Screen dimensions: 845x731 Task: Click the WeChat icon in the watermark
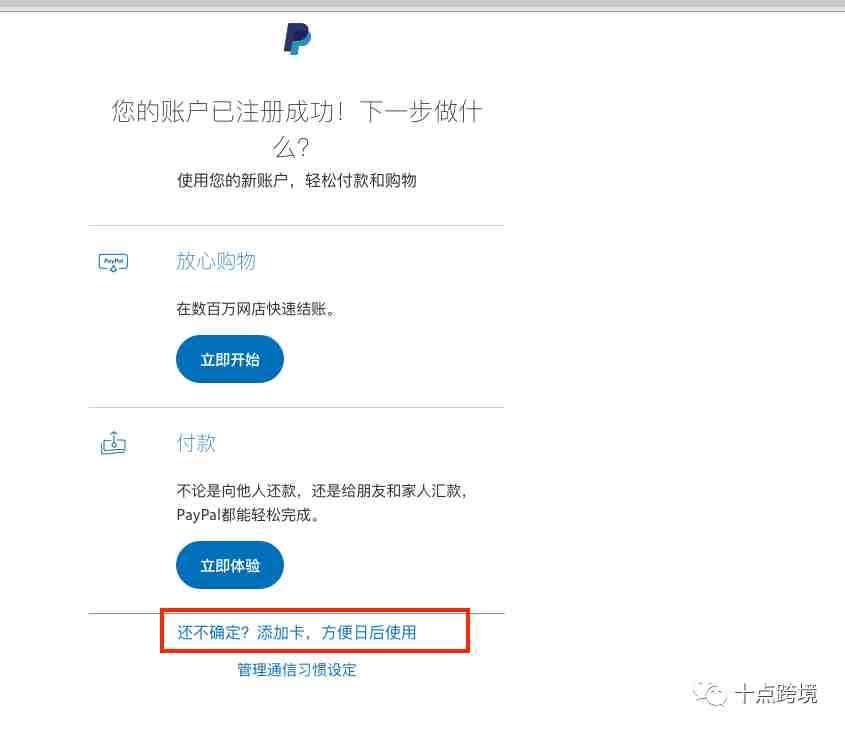(710, 693)
